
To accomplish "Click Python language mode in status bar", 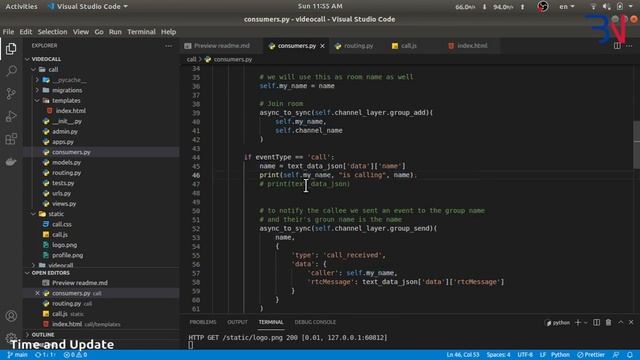I will tap(560, 355).
